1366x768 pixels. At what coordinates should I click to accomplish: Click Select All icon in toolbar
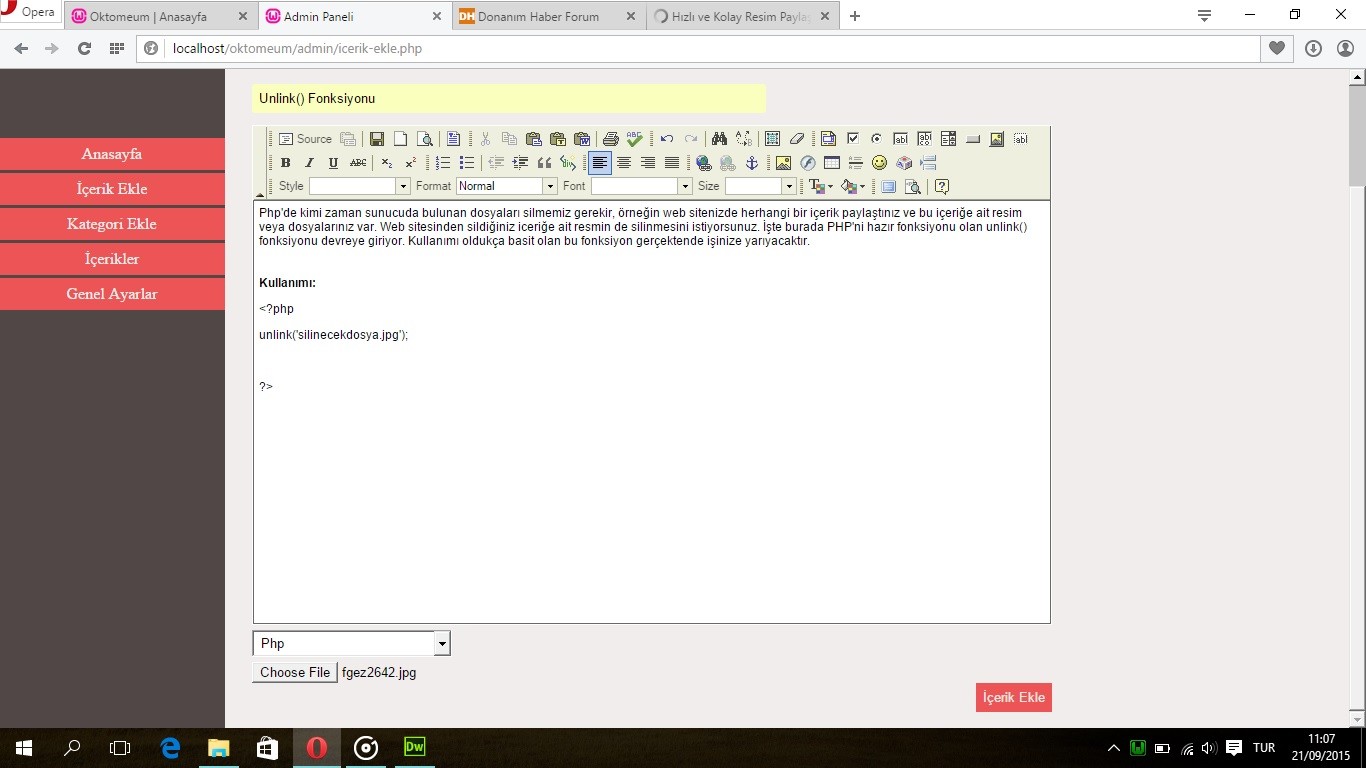772,139
